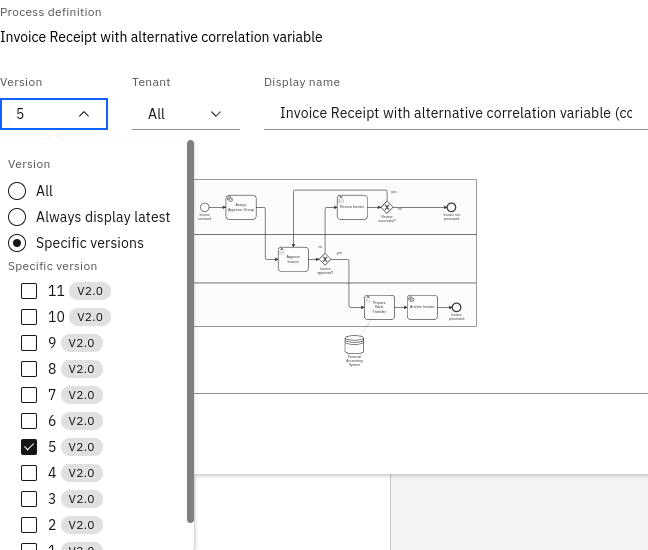Click the Invoice not processed end event
Viewport: 648px width, 550px height.
tap(451, 207)
